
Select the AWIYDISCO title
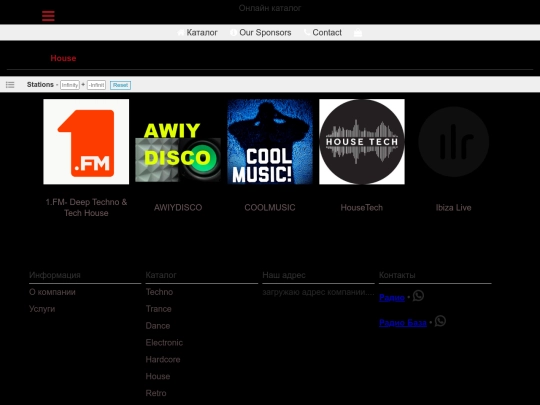tap(178, 207)
